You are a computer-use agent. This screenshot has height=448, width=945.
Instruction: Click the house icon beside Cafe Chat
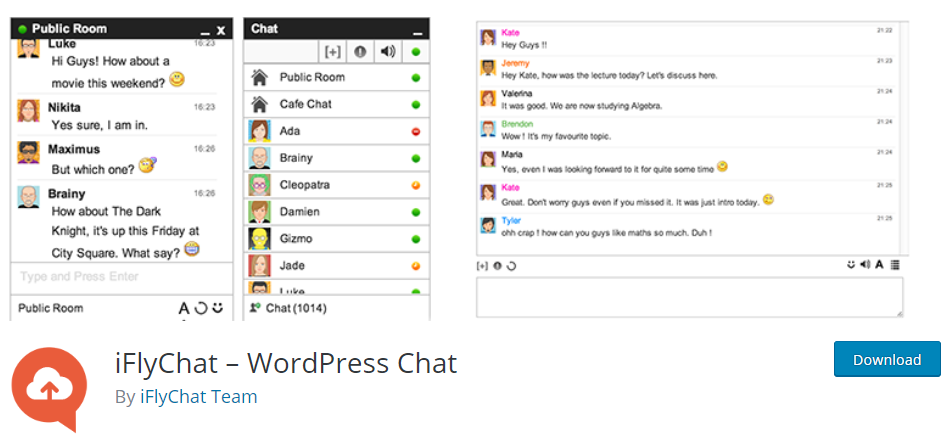[259, 104]
